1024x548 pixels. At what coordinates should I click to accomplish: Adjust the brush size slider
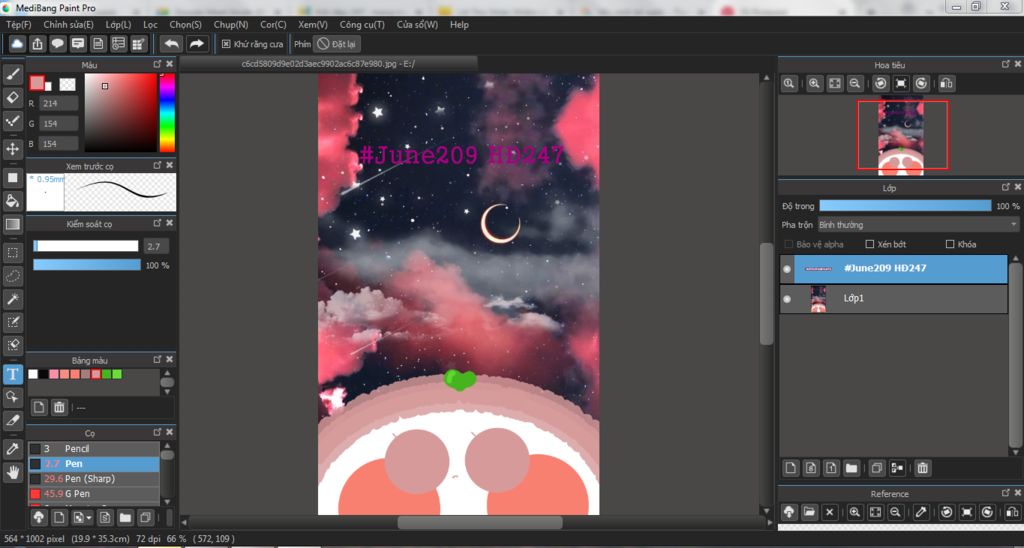(86, 246)
